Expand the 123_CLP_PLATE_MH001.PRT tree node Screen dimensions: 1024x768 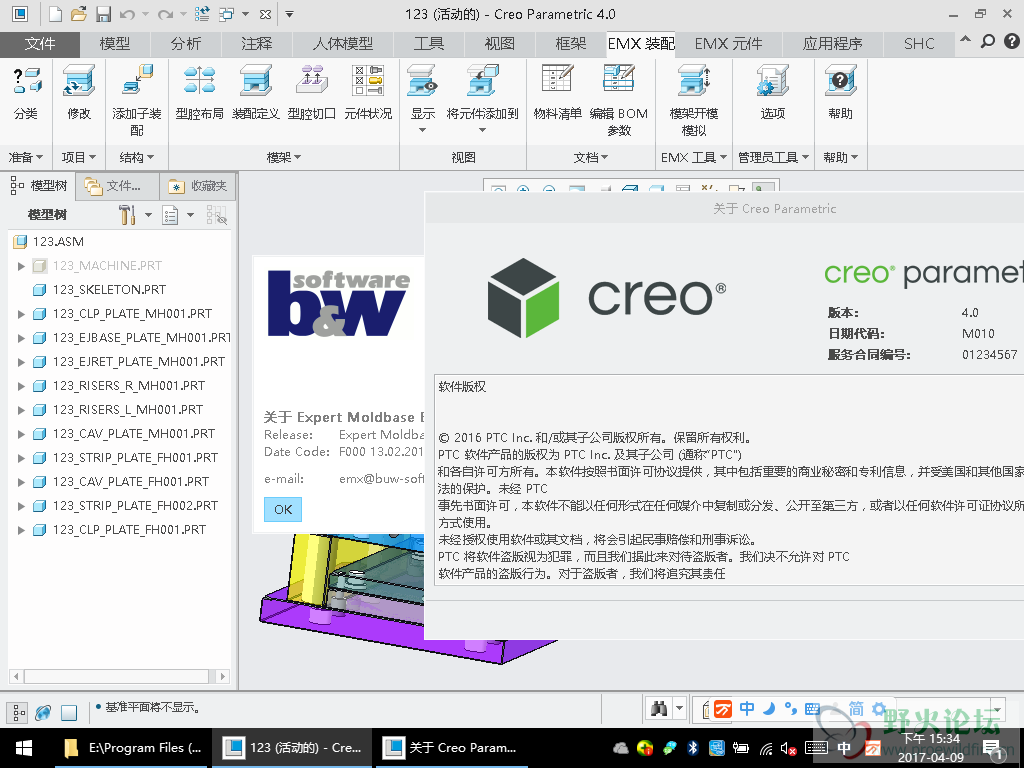coord(21,314)
